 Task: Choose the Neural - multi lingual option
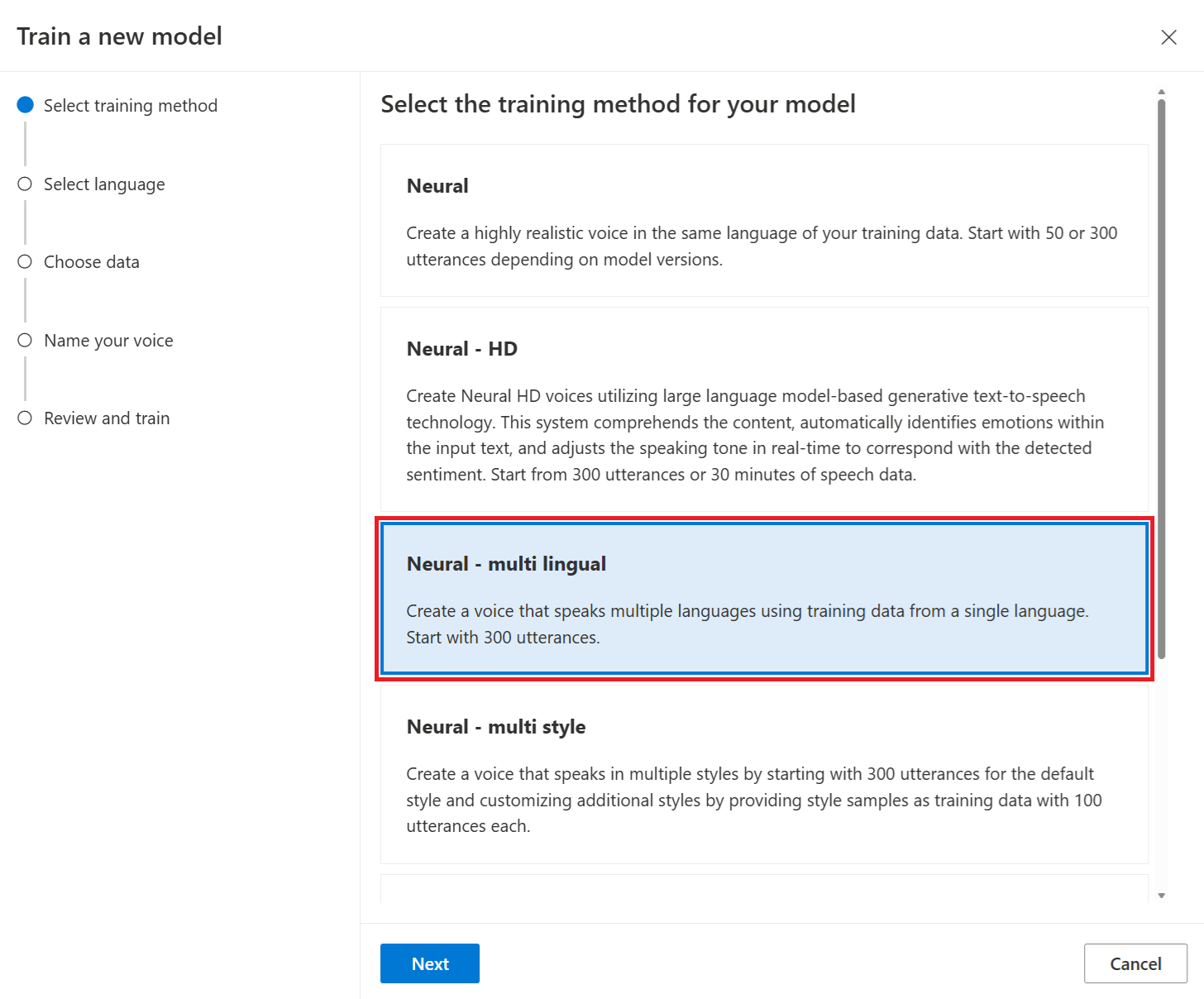764,599
